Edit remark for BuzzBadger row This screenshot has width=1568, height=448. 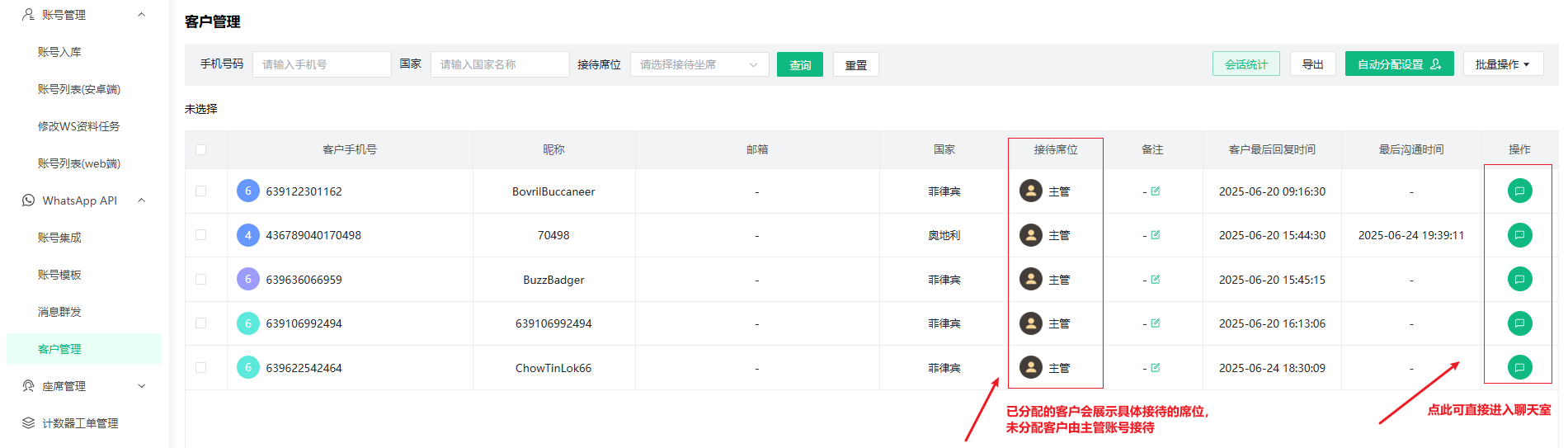click(x=1156, y=279)
